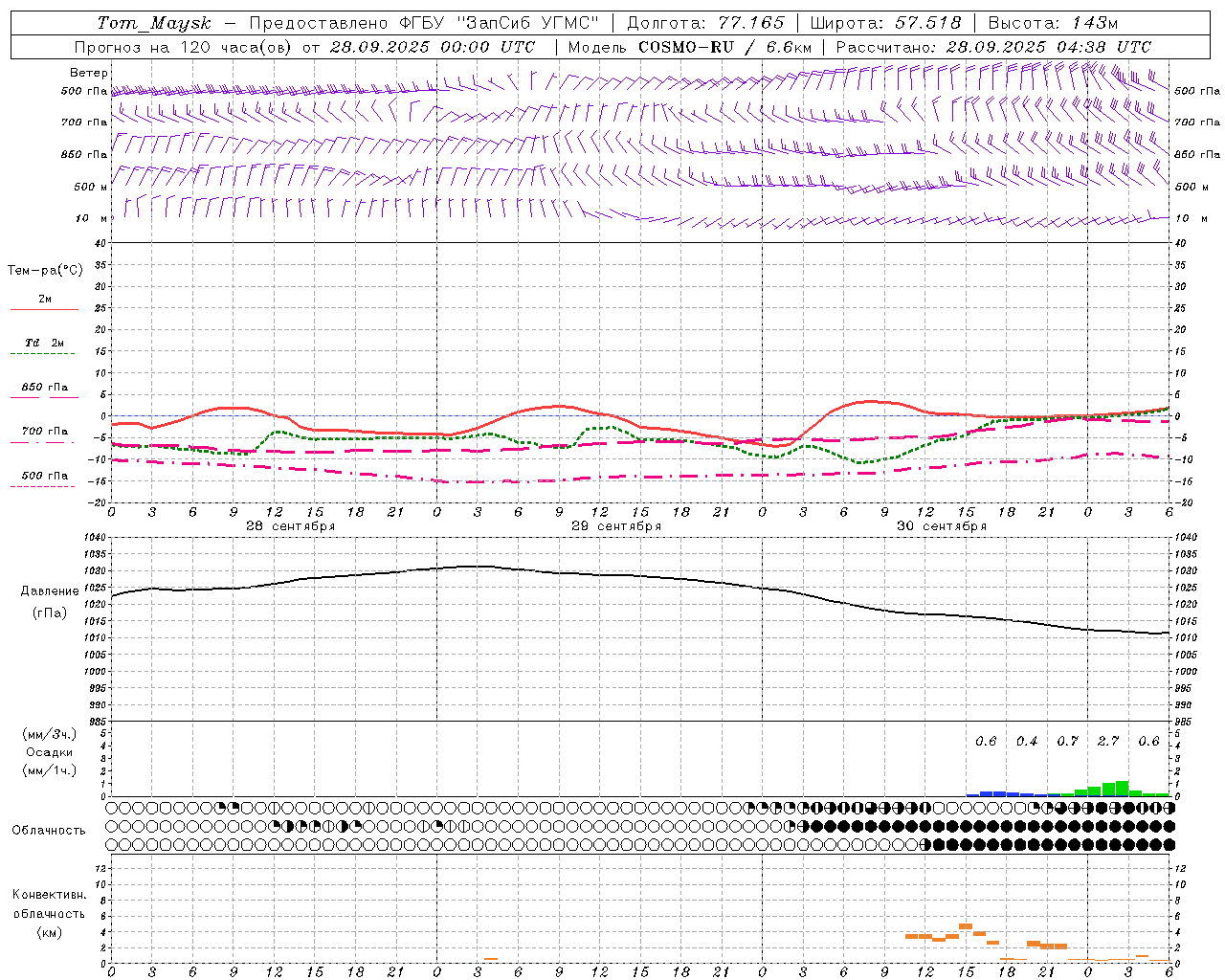The image size is (1225, 980).
Task: Click the station name "Tom_Maysk" in the header
Action: [x=154, y=23]
